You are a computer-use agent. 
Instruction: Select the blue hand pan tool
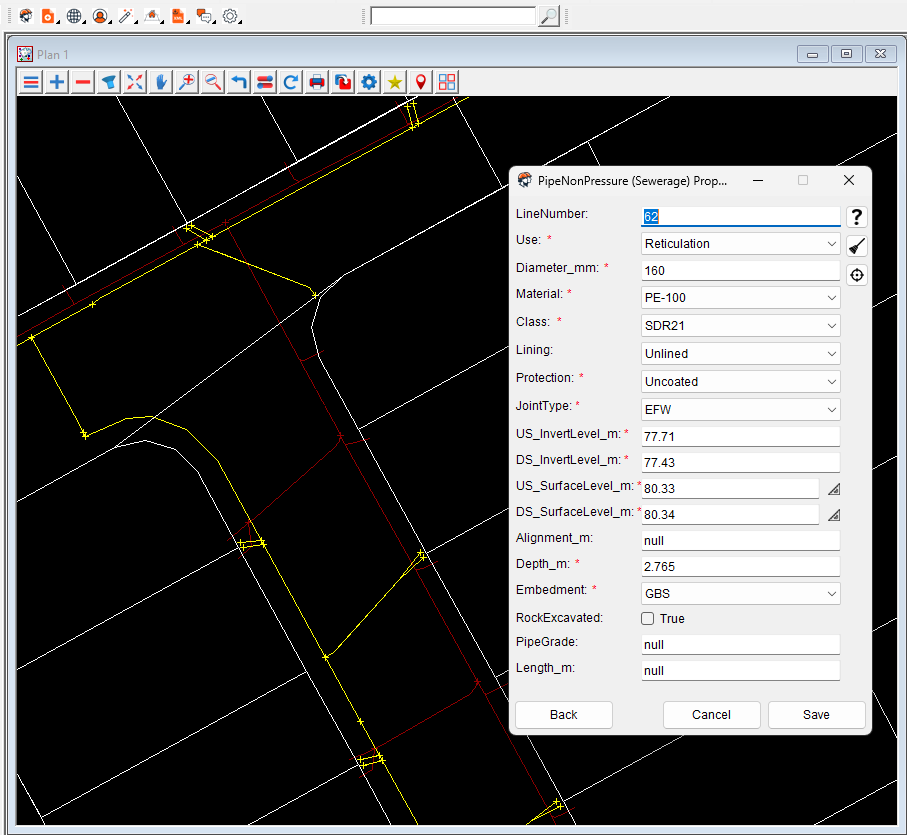pyautogui.click(x=161, y=82)
